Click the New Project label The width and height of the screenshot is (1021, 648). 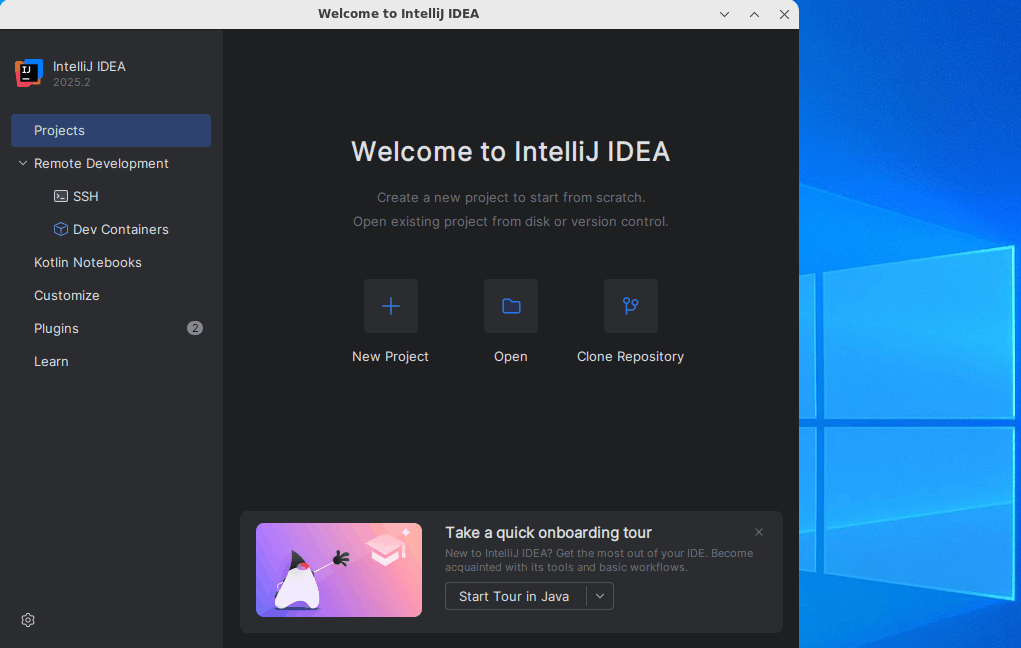point(390,356)
